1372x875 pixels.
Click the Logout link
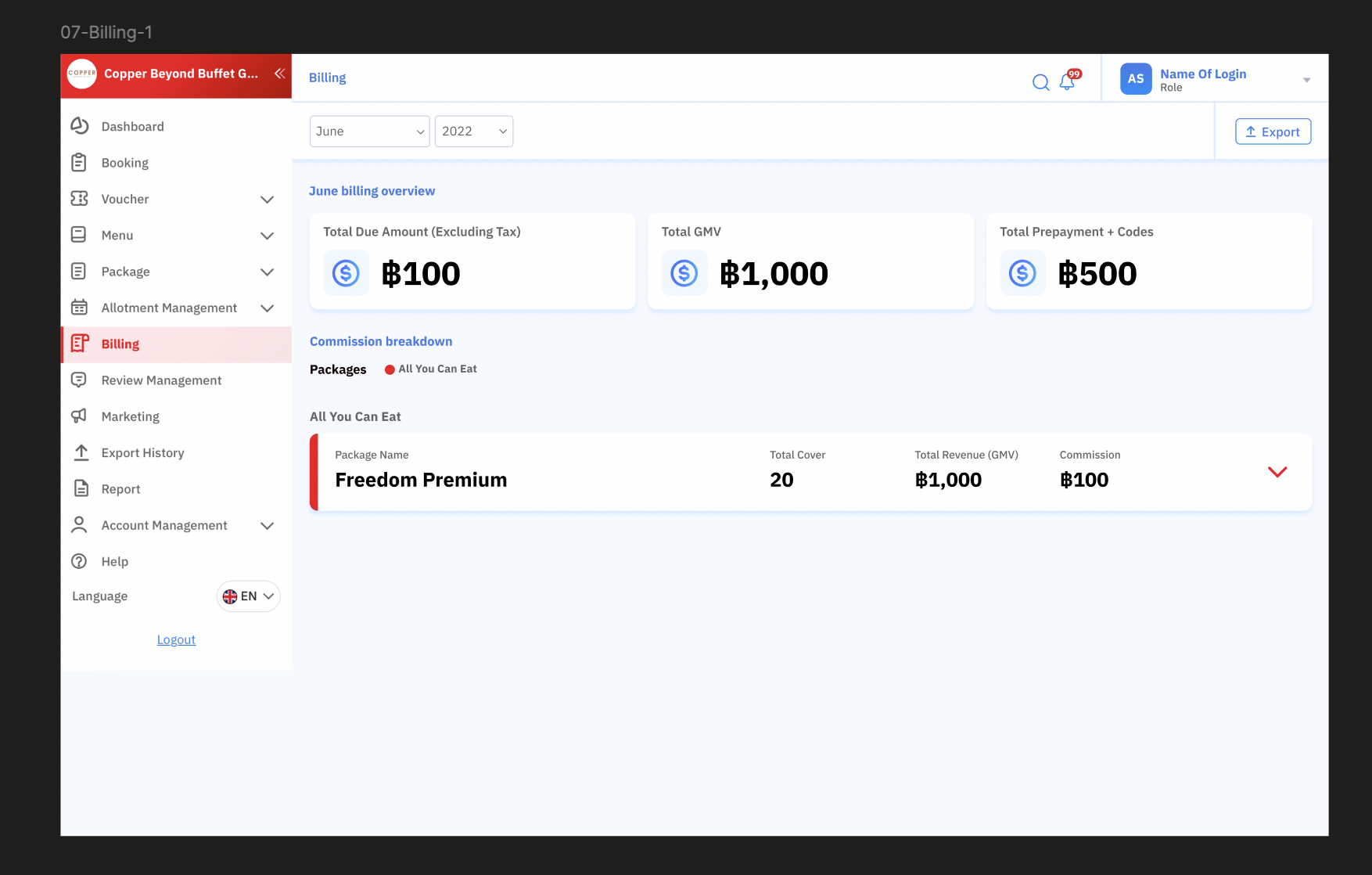[176, 640]
